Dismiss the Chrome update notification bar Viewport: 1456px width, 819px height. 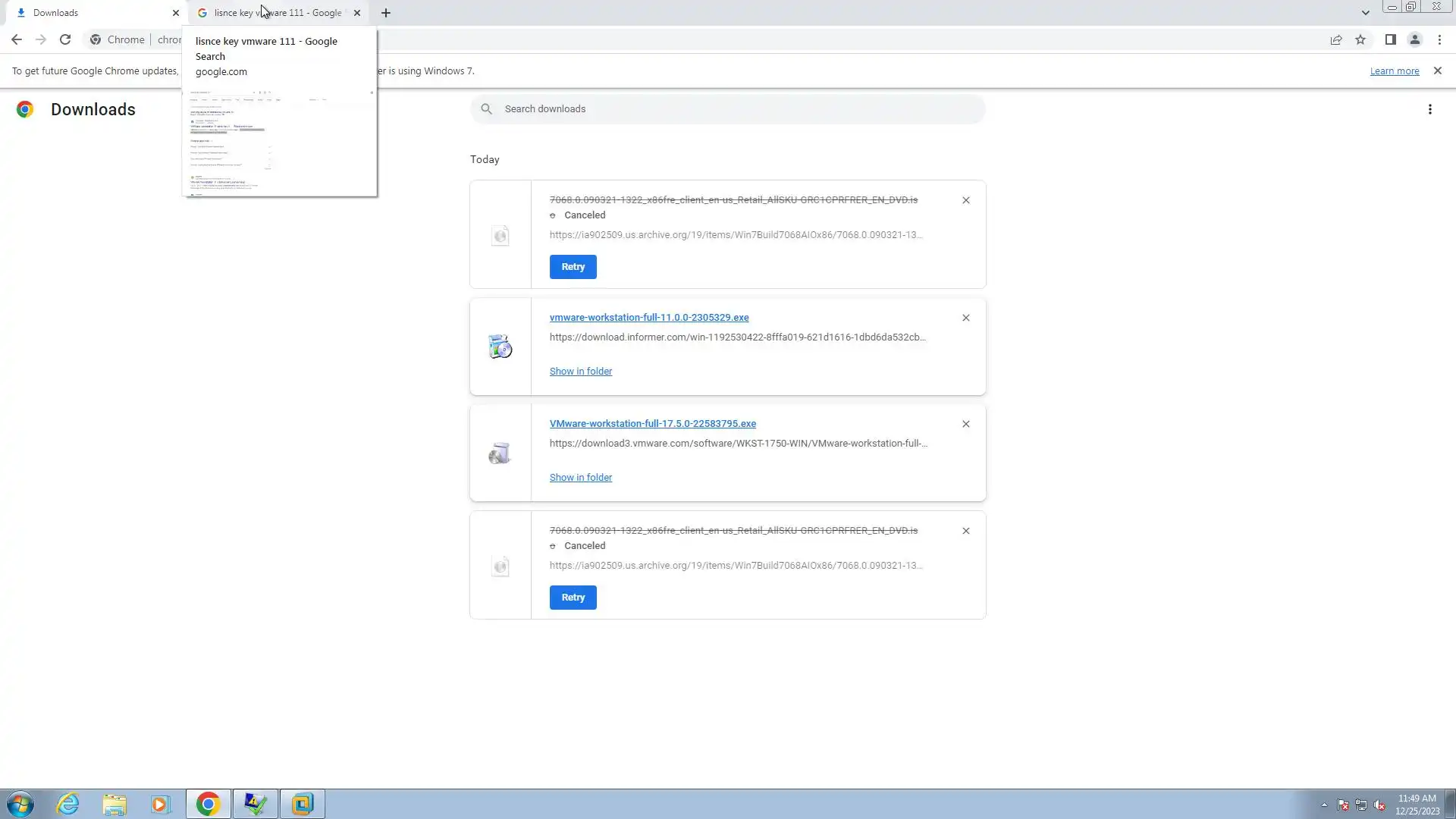[1437, 71]
